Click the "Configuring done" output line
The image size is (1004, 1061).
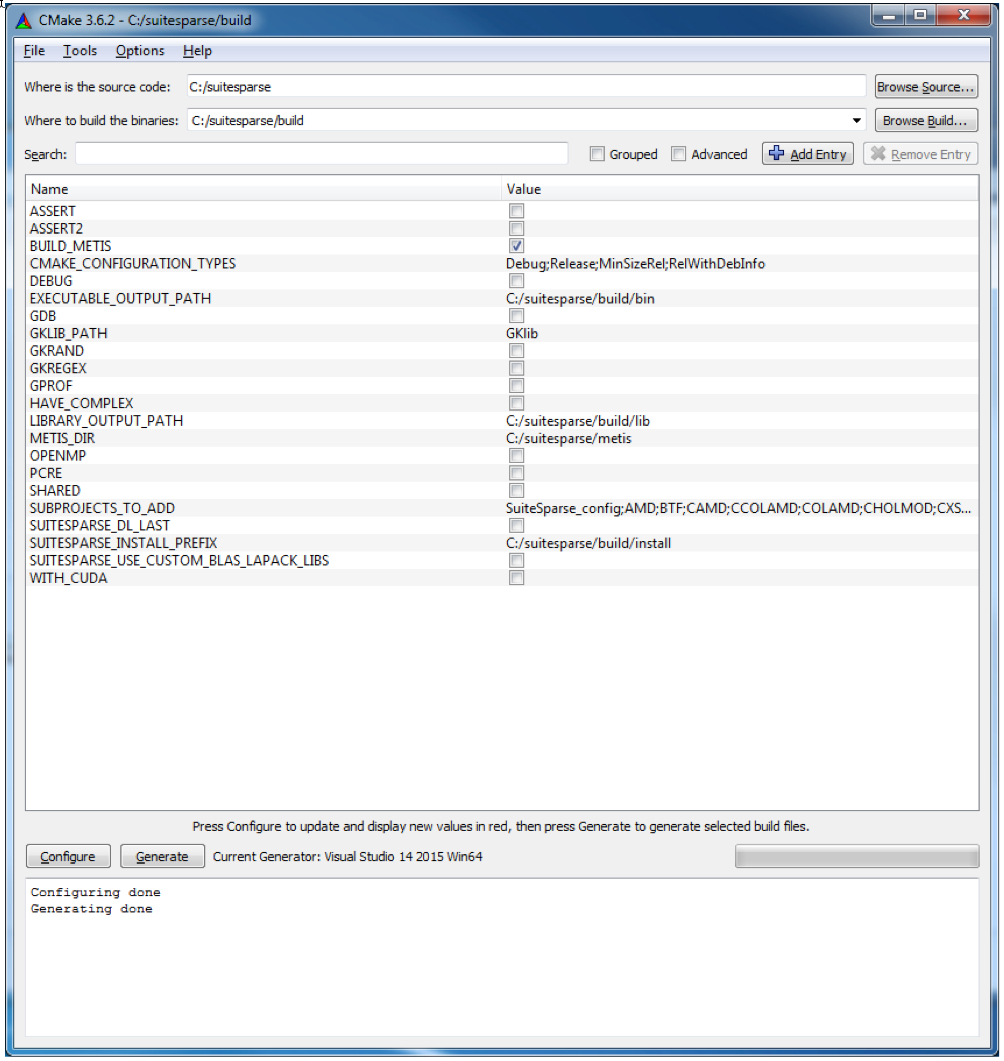coord(96,893)
